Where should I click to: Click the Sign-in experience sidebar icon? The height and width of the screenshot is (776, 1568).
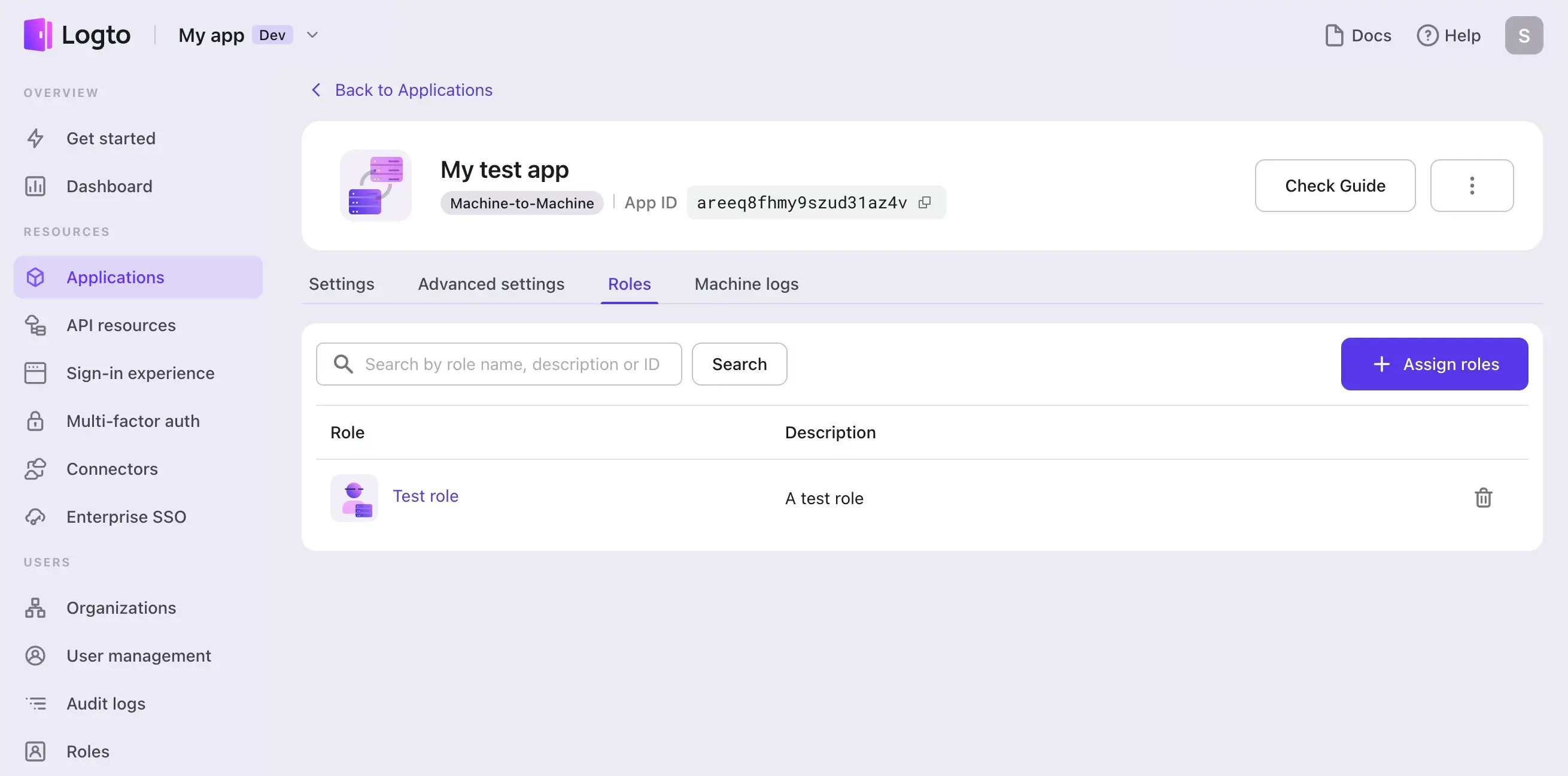(x=35, y=373)
